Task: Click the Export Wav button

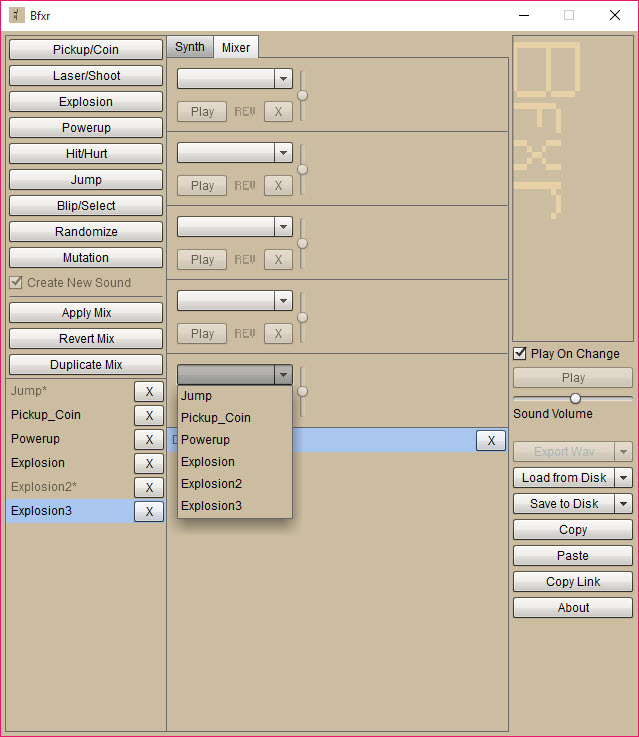Action: pos(564,452)
